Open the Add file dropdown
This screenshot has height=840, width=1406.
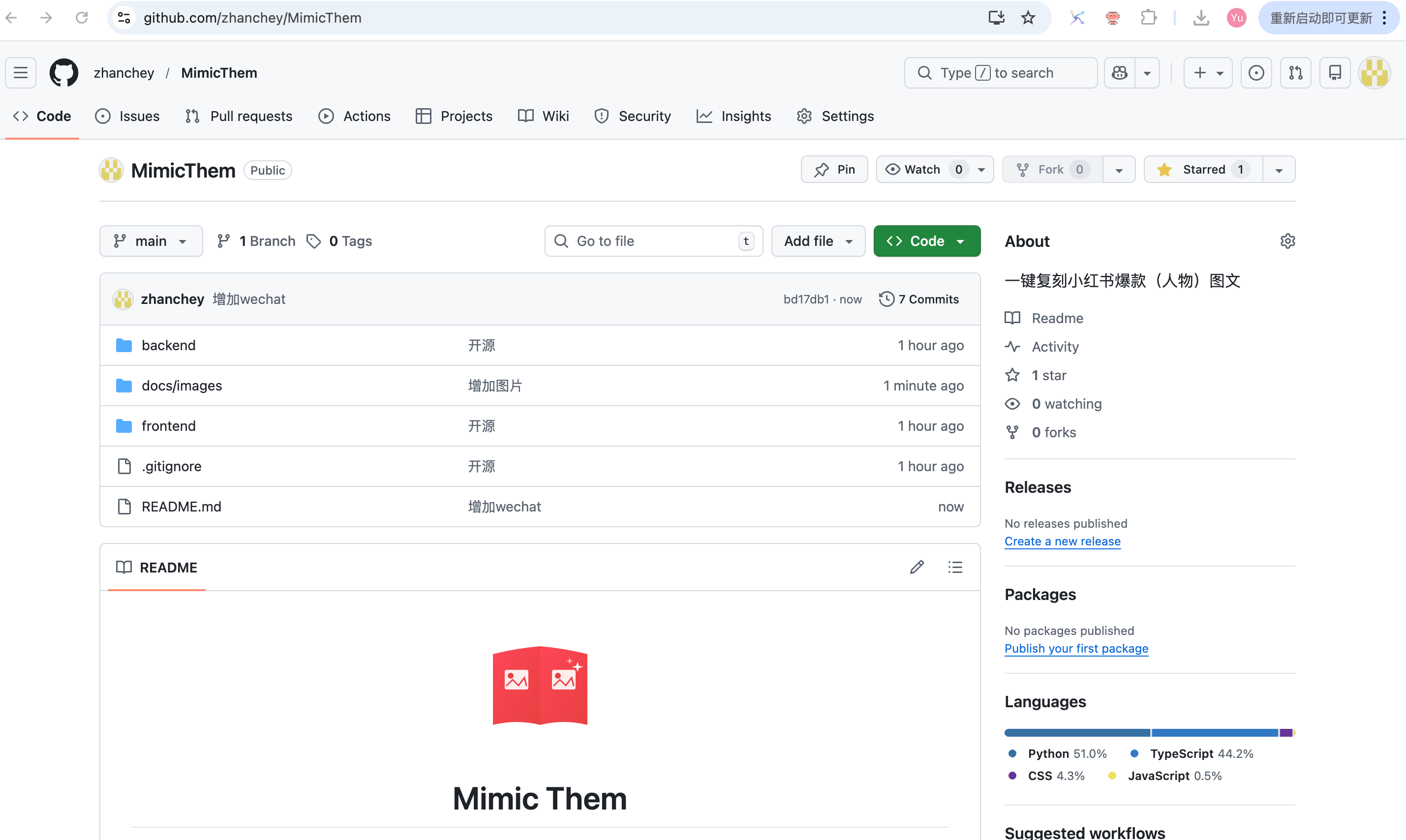818,241
